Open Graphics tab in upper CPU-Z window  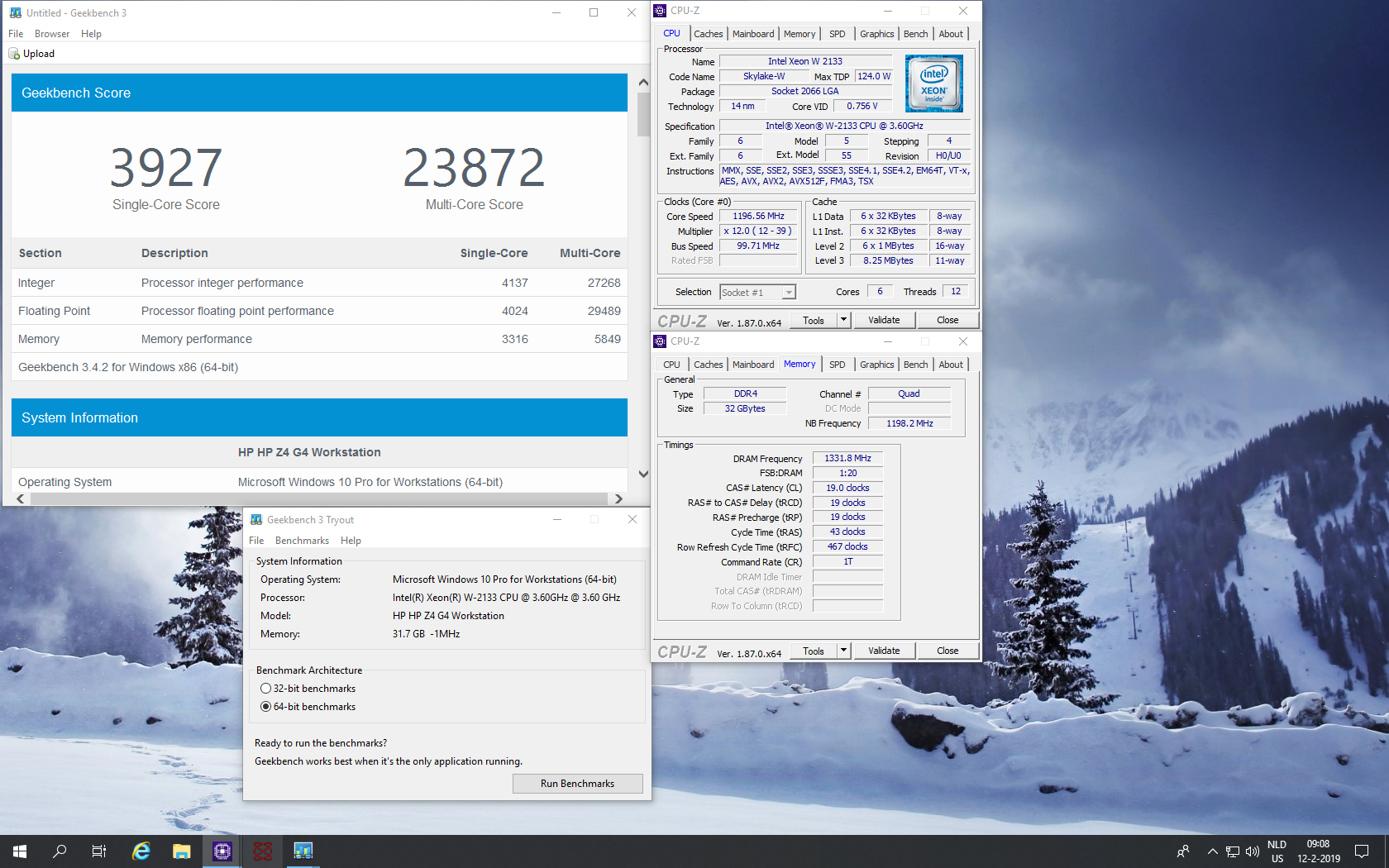coord(877,34)
